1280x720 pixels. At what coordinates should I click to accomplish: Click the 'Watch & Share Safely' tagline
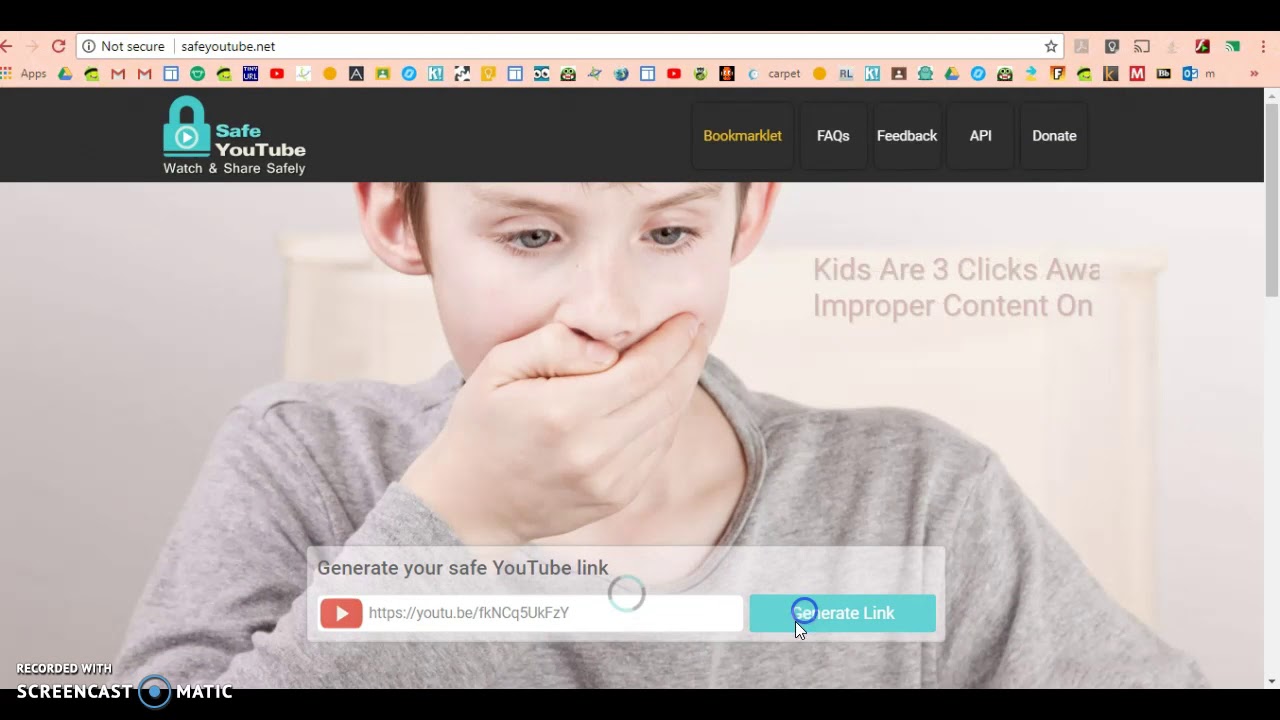point(234,168)
